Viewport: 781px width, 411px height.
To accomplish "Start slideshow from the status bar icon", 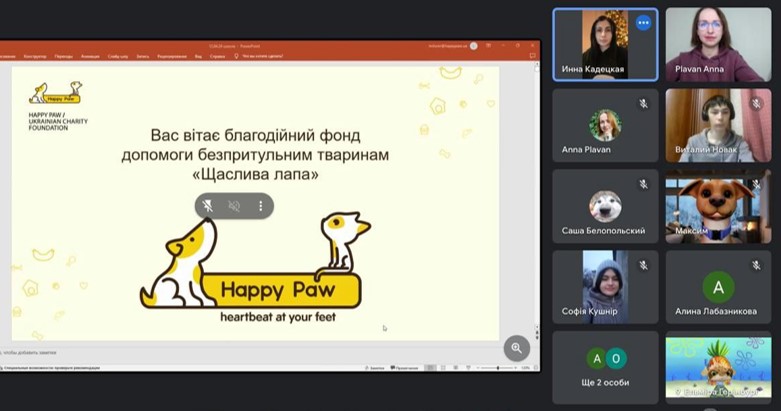I will (x=468, y=368).
